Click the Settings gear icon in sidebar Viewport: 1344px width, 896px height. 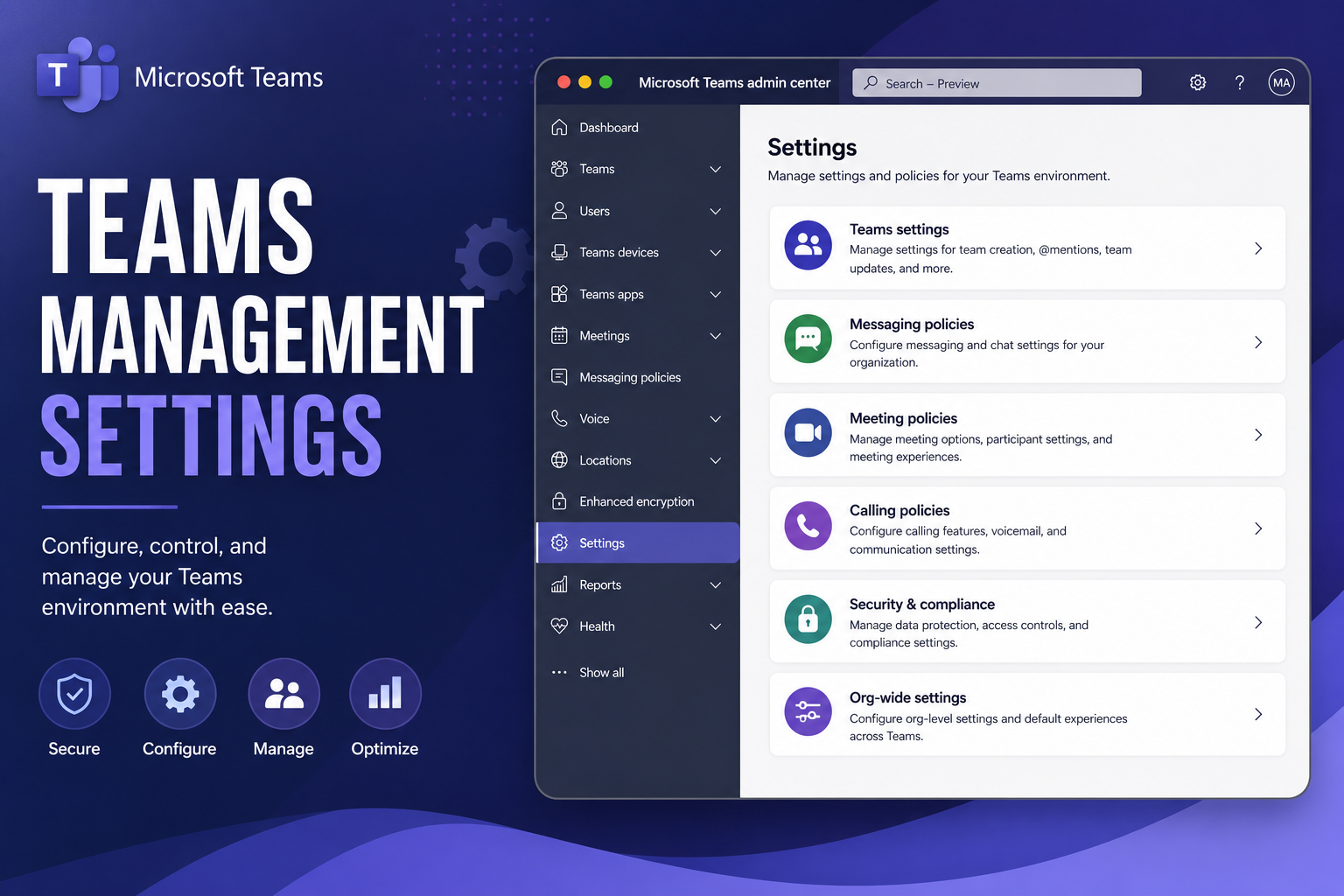(559, 543)
